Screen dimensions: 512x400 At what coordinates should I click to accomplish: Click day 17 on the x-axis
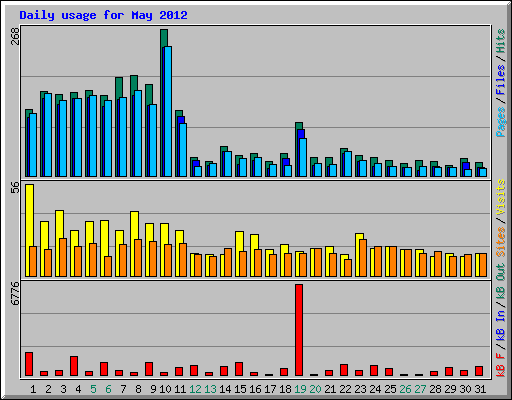click(x=270, y=389)
